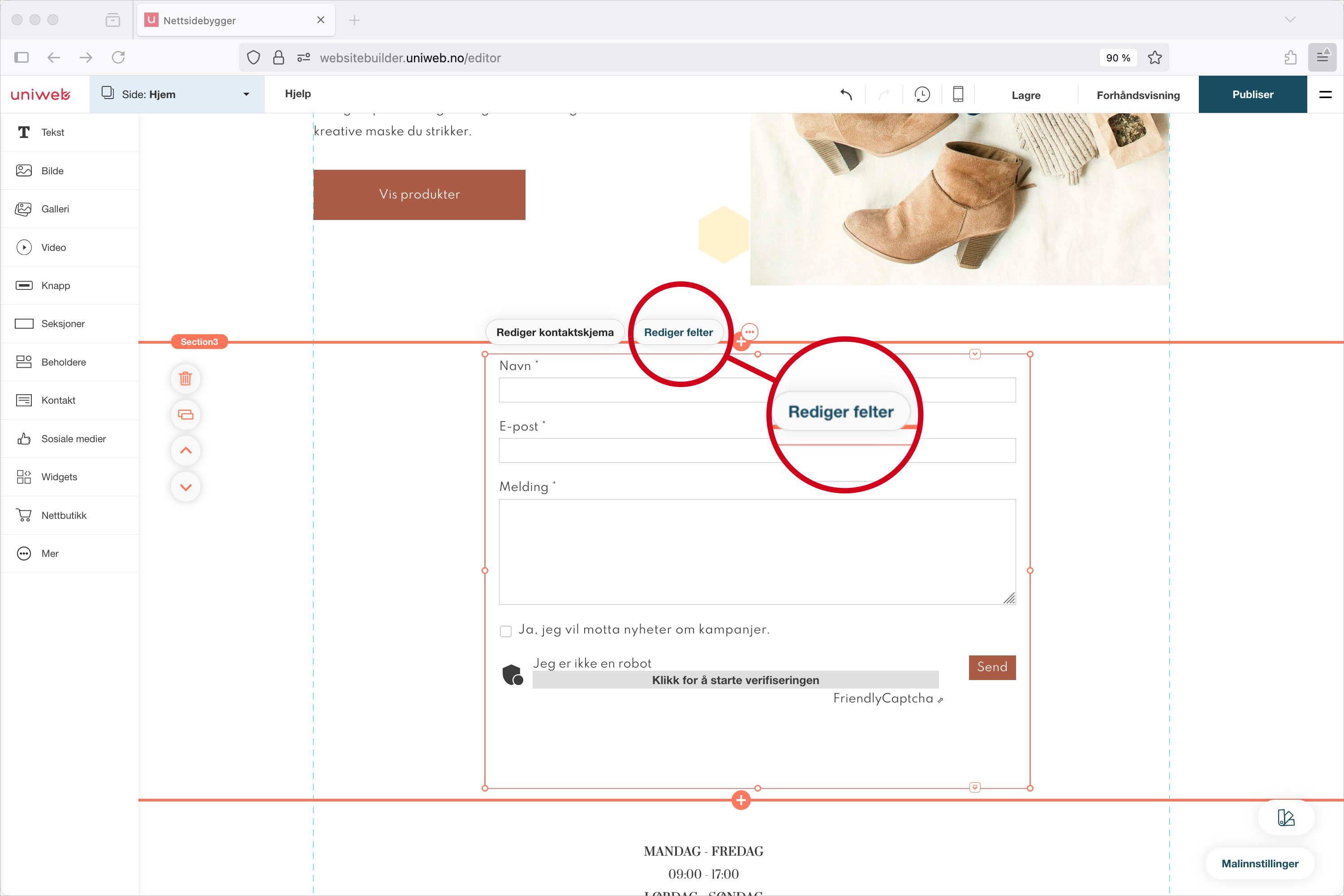1344x896 pixels.
Task: Select the Tekst element tool
Action: (69, 132)
